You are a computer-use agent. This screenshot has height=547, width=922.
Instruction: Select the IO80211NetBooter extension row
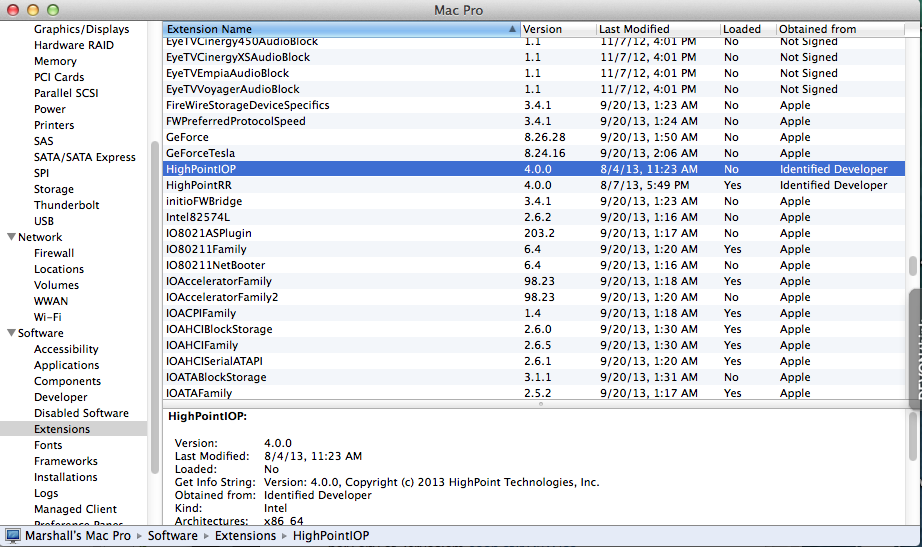click(534, 265)
